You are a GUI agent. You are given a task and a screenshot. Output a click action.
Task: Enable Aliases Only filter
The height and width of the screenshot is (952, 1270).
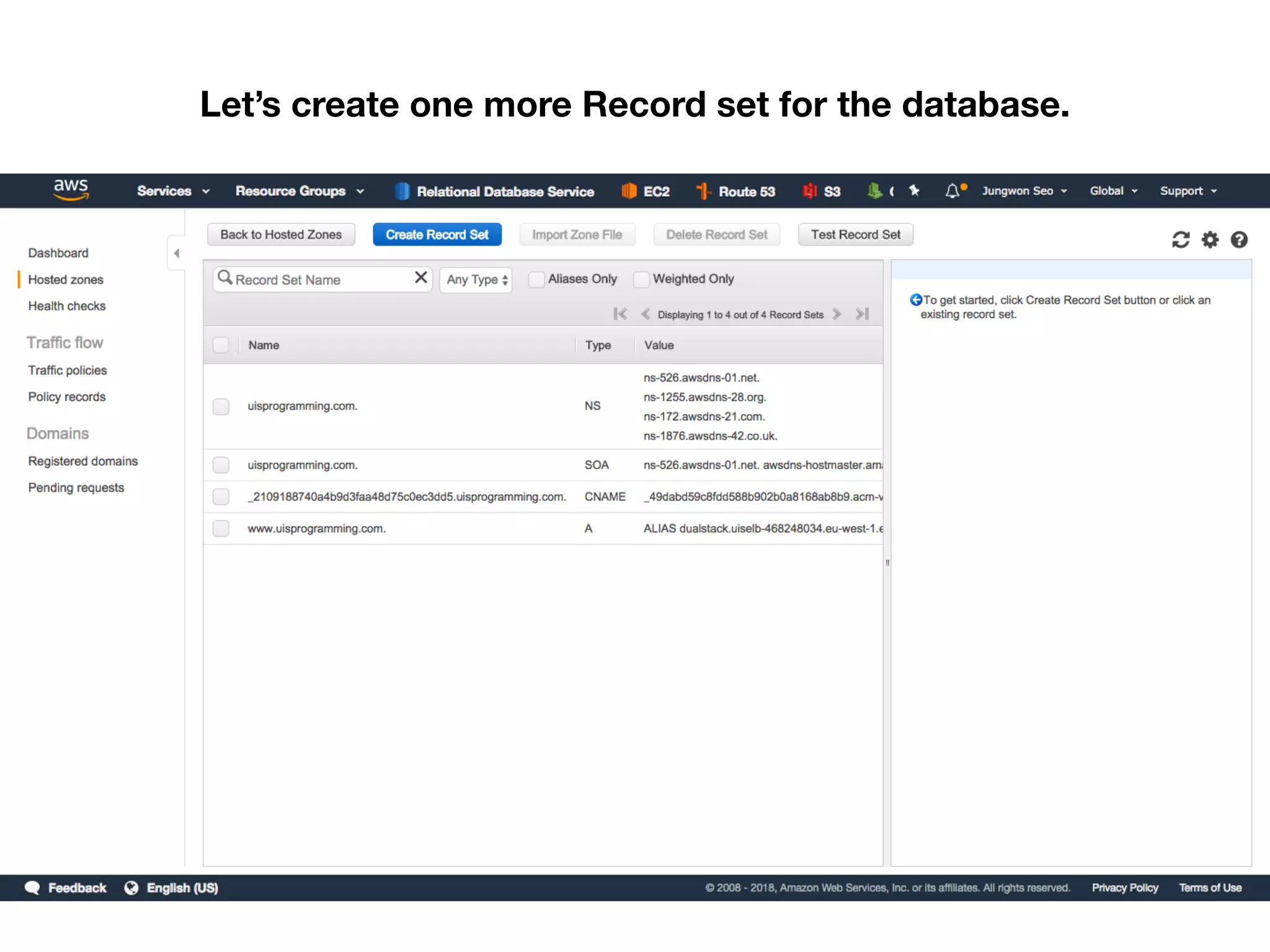[536, 280]
